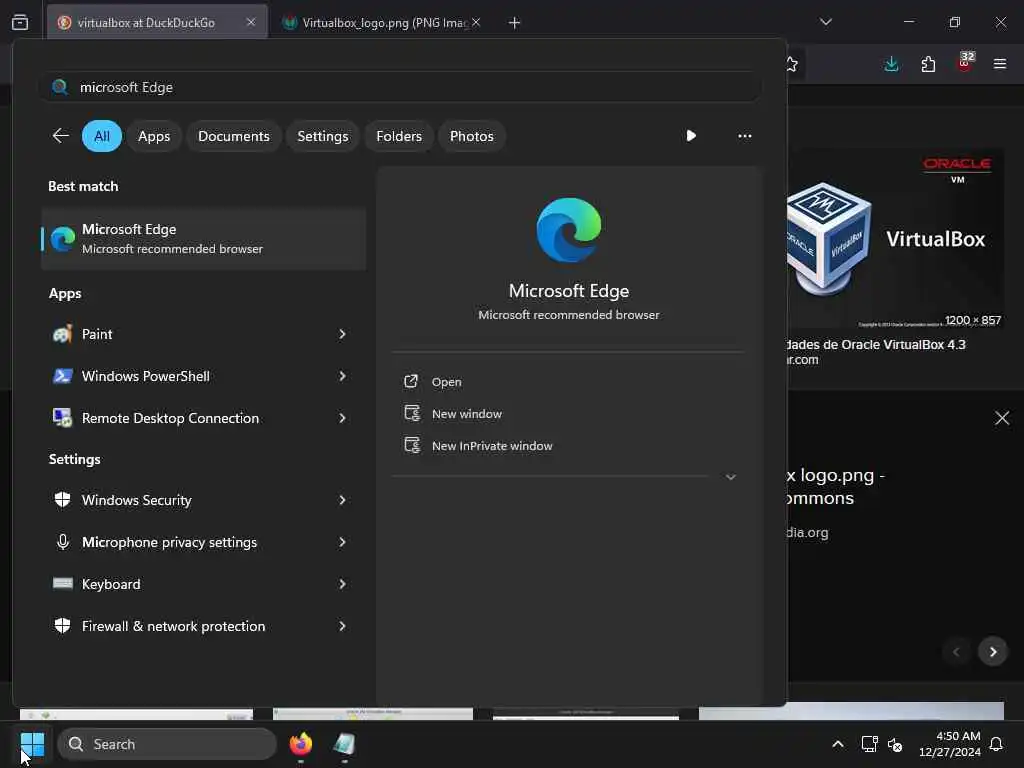Expand more actions chevron in Edge preview
1024x768 pixels.
(x=731, y=477)
